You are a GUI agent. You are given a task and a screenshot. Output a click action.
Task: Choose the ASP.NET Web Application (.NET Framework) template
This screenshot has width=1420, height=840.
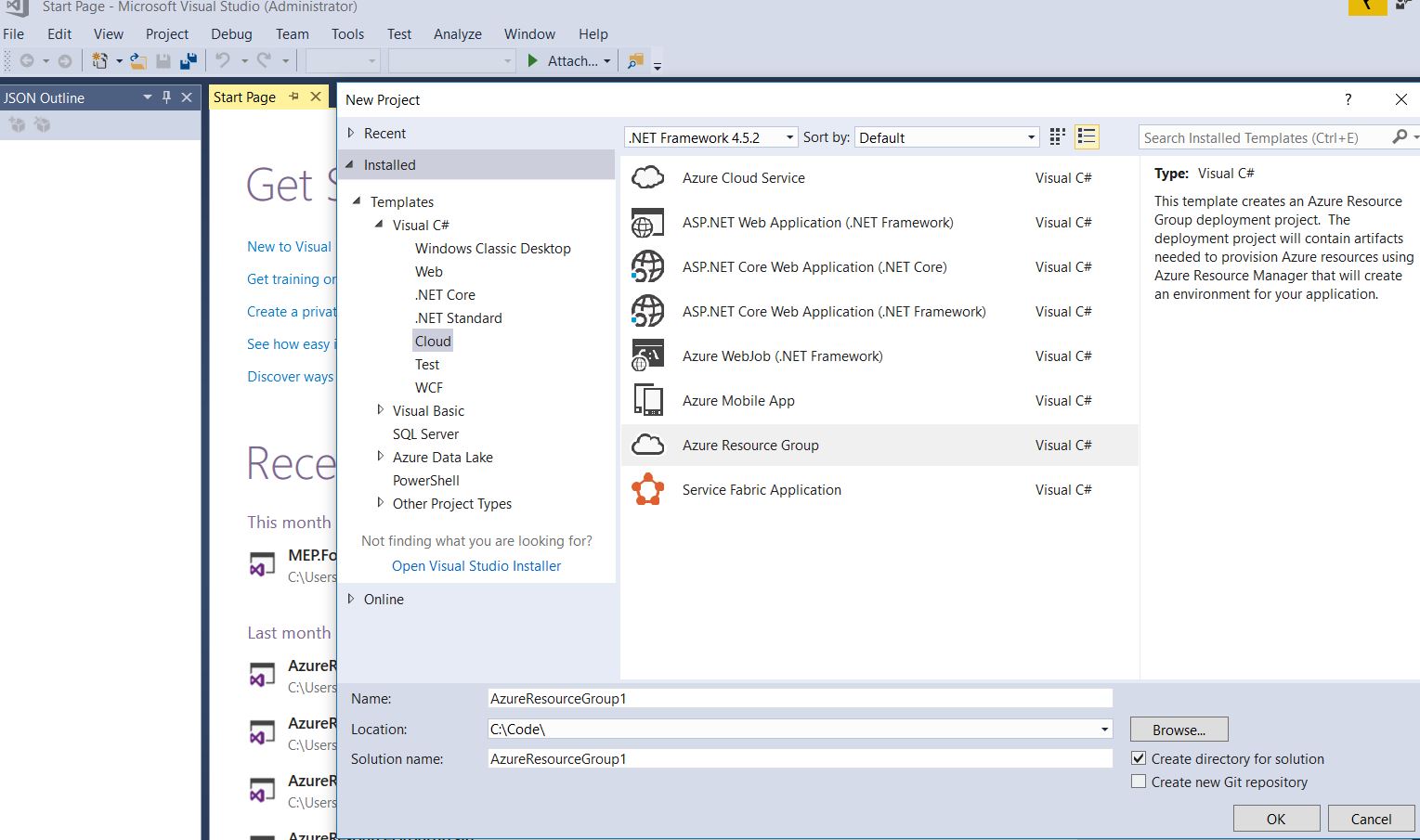879,223
